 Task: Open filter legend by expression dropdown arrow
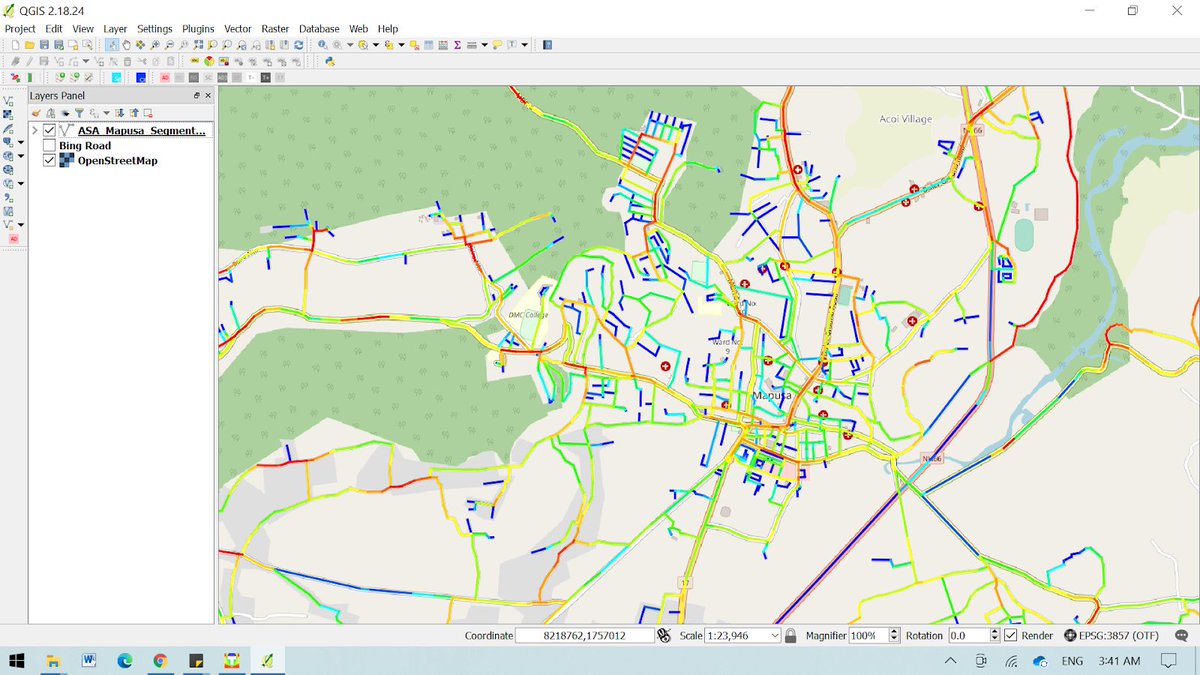tap(107, 113)
